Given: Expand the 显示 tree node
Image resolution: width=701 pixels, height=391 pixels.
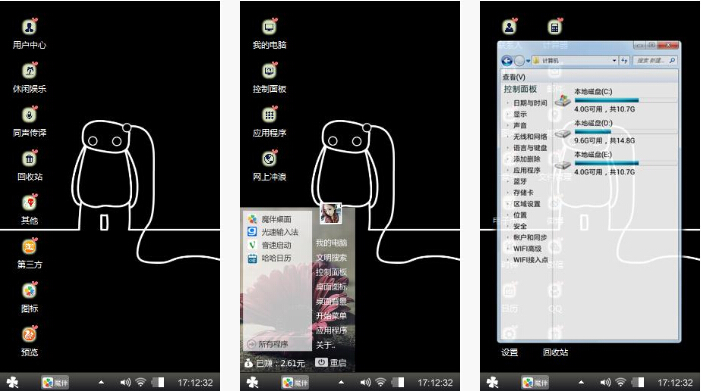Looking at the screenshot, I should pos(508,114).
